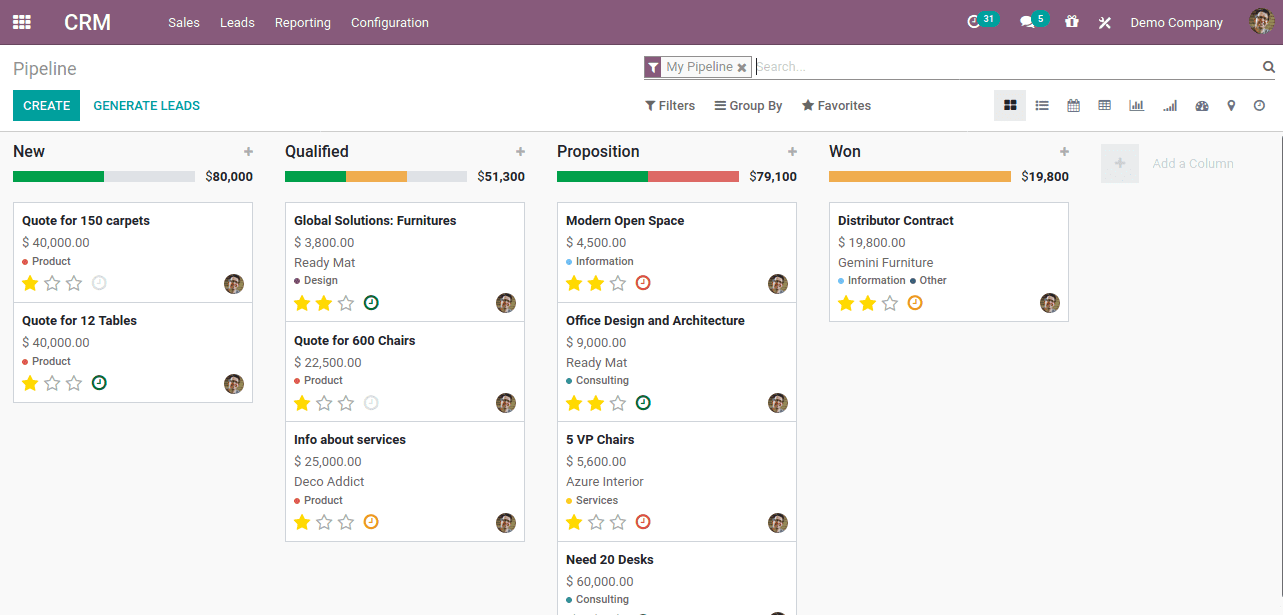
Task: Open activities clock icon with 31 badge
Action: pyautogui.click(x=974, y=22)
